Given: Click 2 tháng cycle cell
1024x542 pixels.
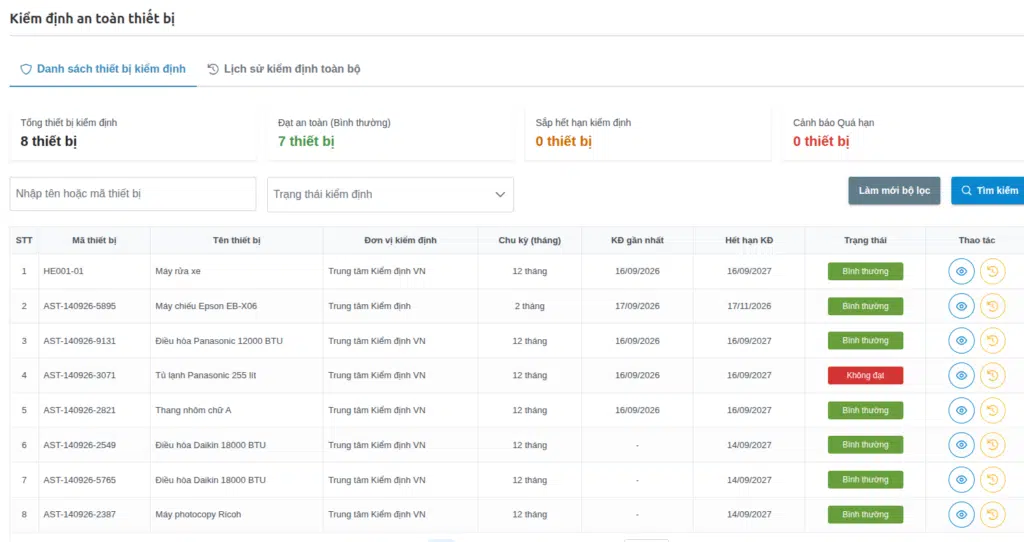Looking at the screenshot, I should (x=530, y=306).
